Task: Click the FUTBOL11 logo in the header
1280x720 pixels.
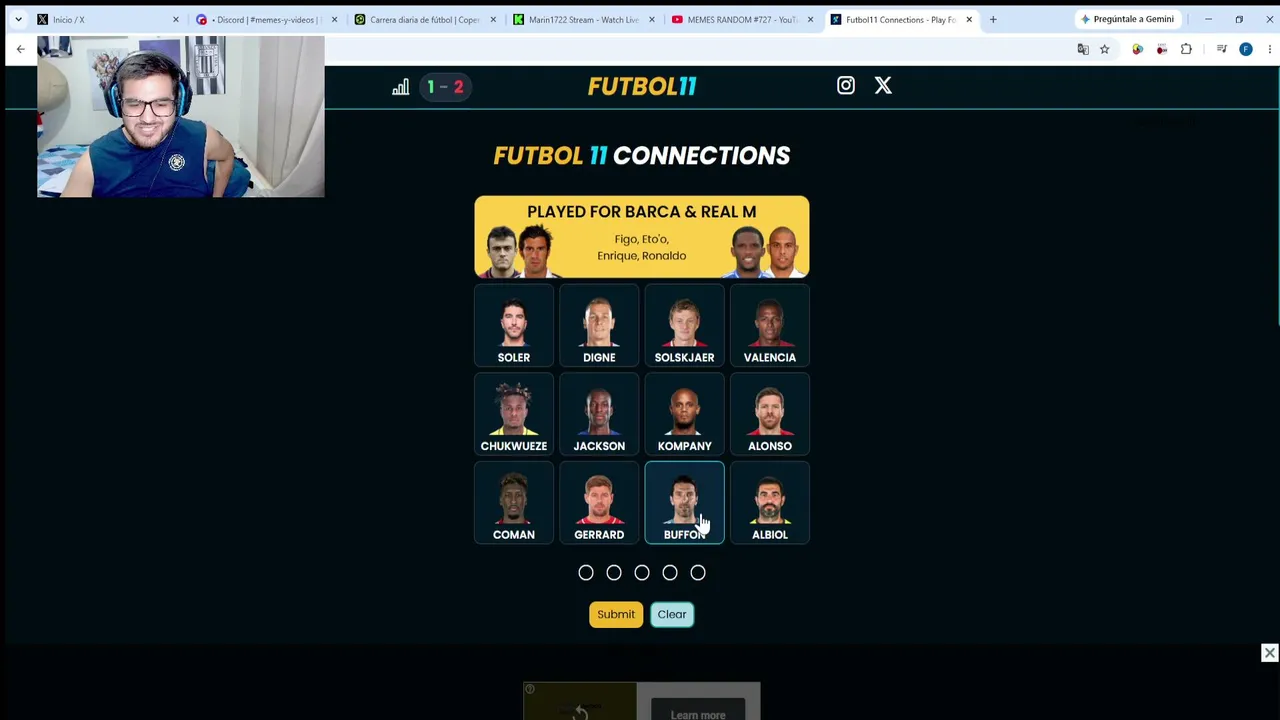Action: [642, 87]
